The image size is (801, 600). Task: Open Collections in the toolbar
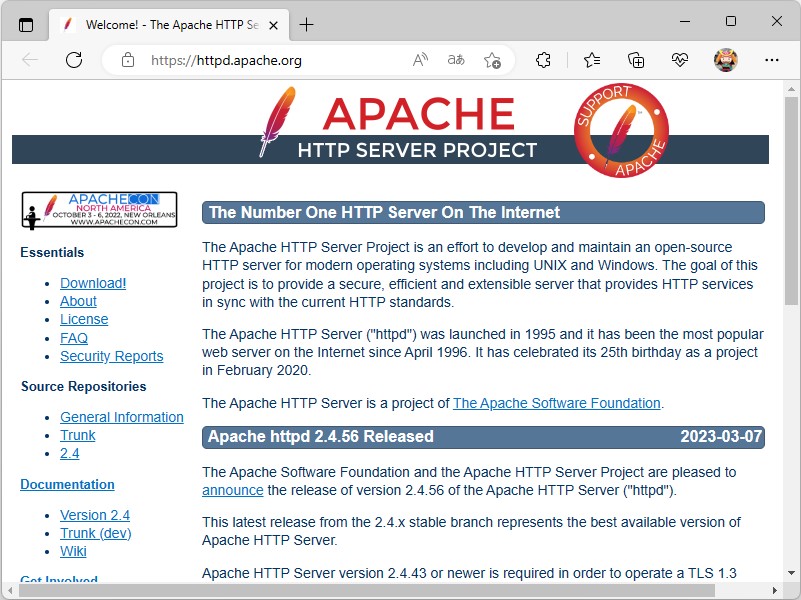point(636,60)
